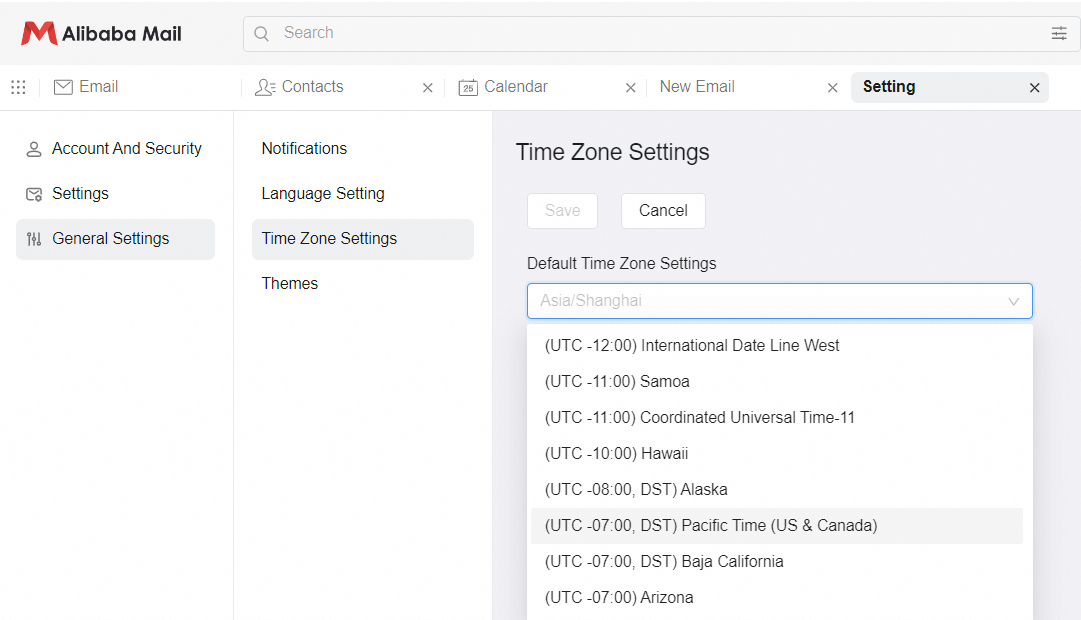Close the Setting tab

(1035, 88)
